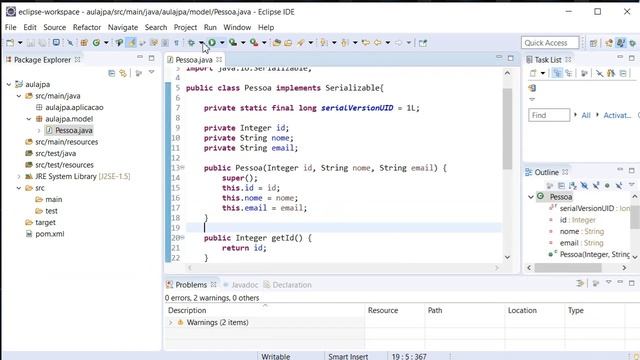Switch to the Java EE perspective icon
Viewport: 640px width, 360px height.
[x=609, y=43]
